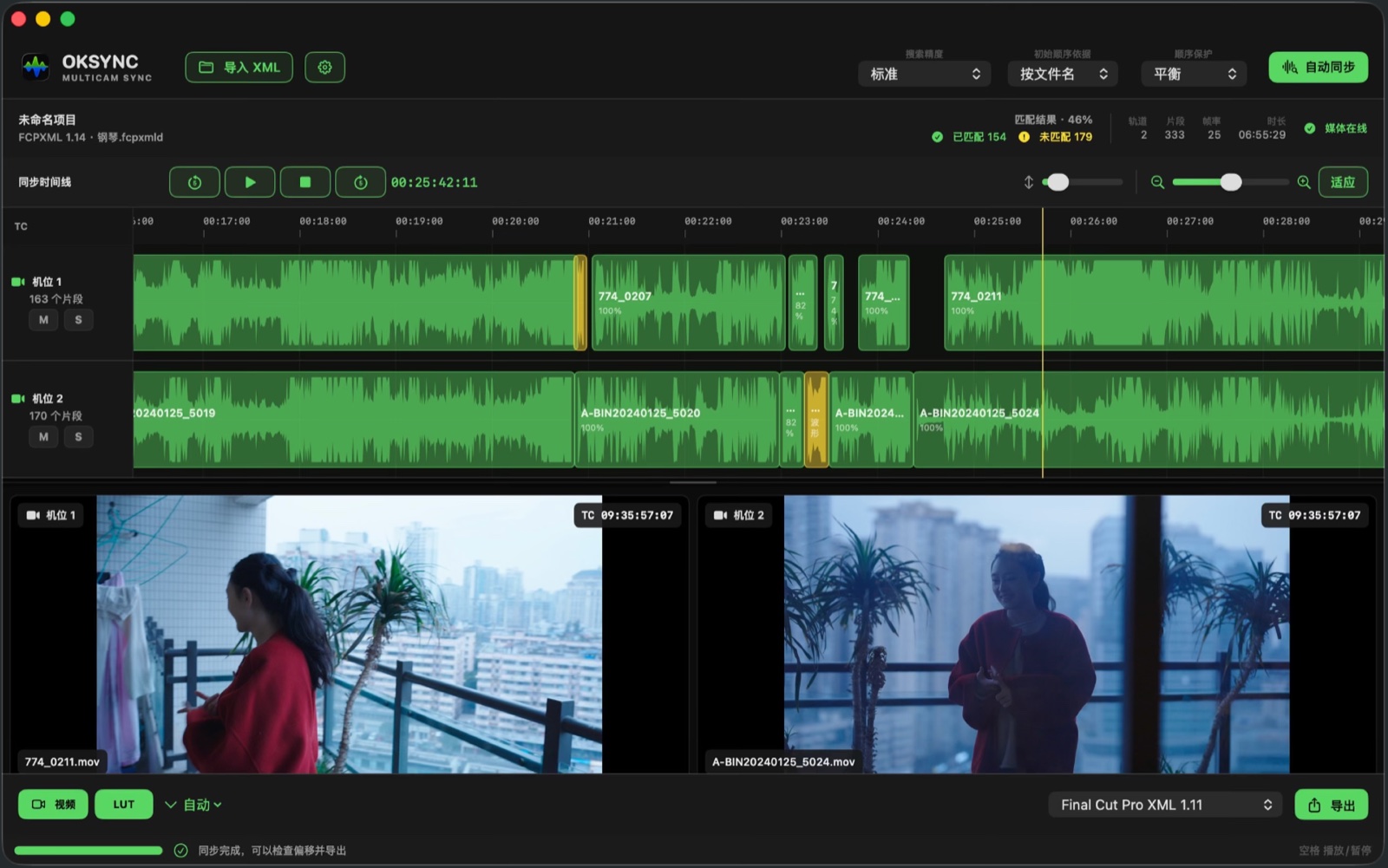
Task: Click the 机位 2 video preview frame
Action: pos(1037,634)
